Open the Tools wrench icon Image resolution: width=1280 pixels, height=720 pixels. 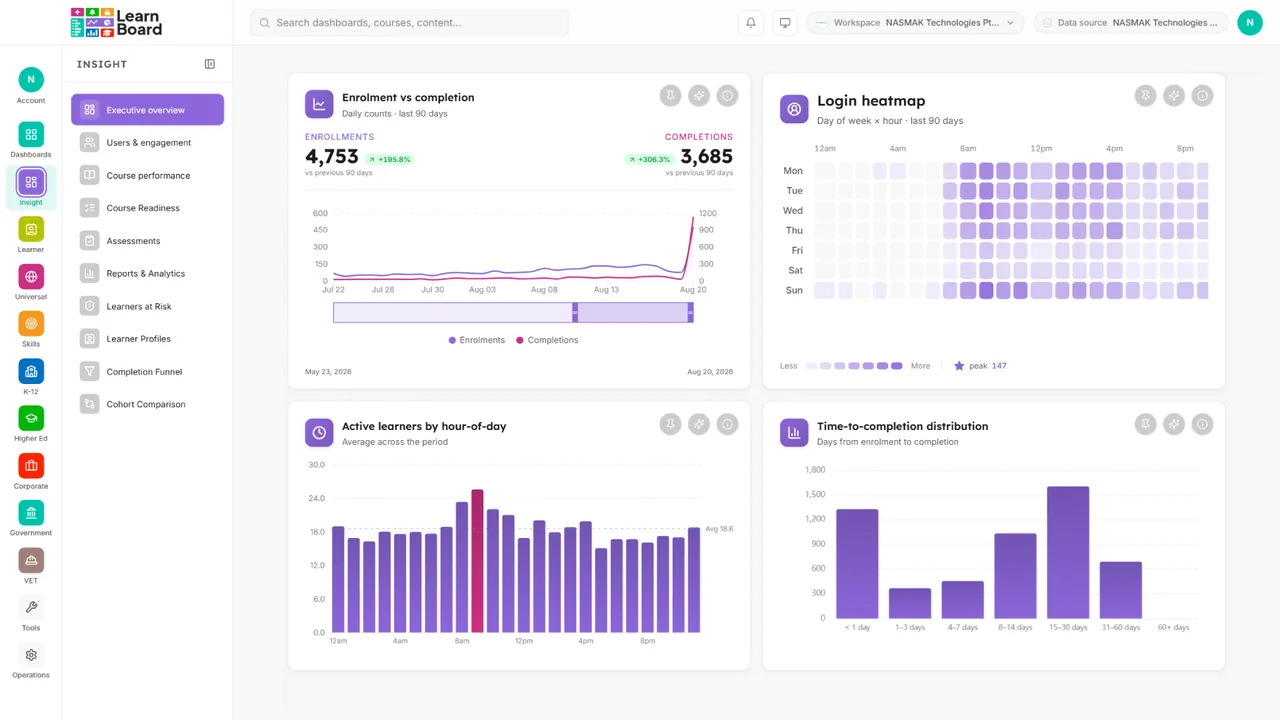tap(31, 607)
